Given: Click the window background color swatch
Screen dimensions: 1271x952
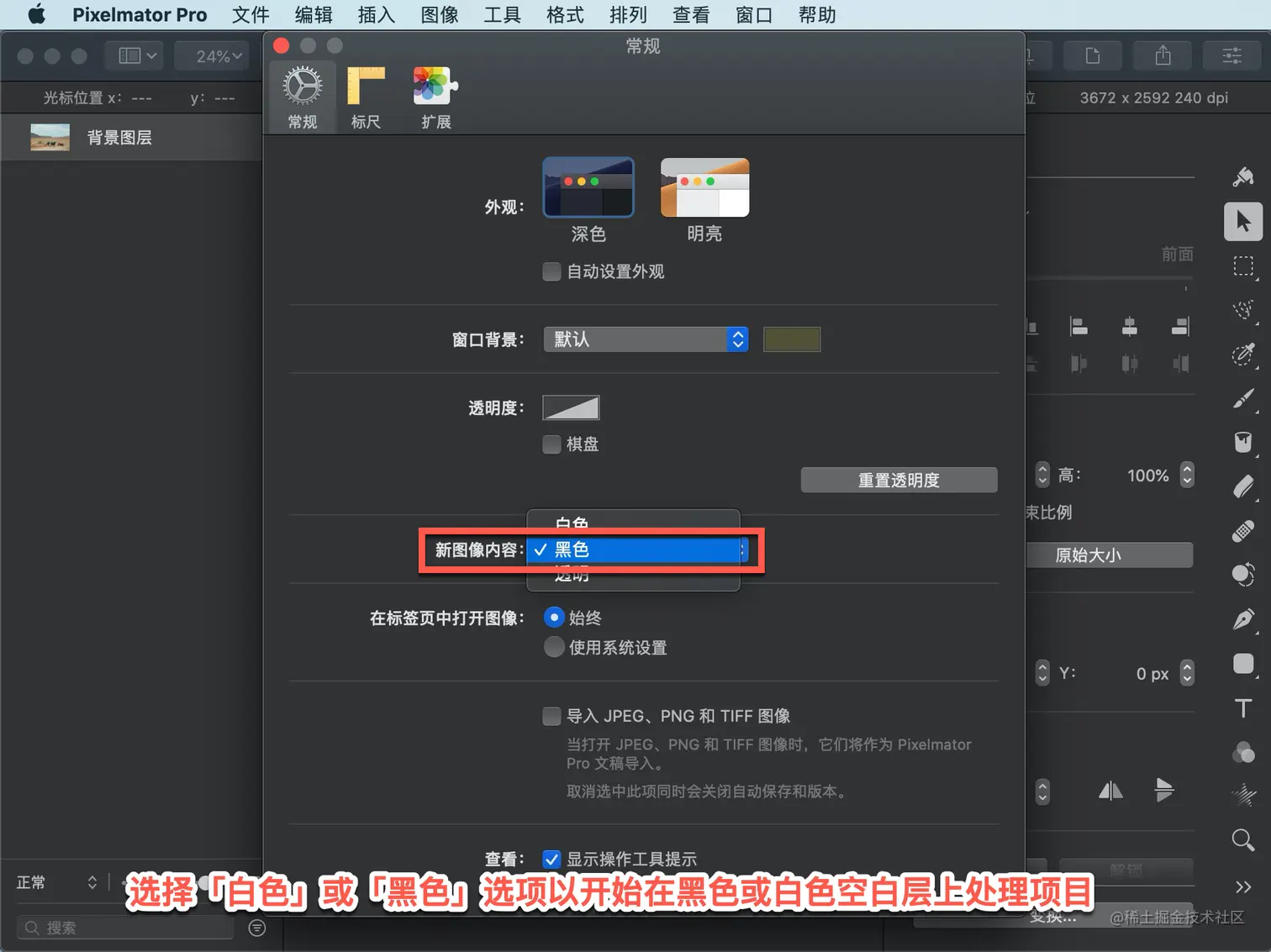Looking at the screenshot, I should tap(792, 339).
